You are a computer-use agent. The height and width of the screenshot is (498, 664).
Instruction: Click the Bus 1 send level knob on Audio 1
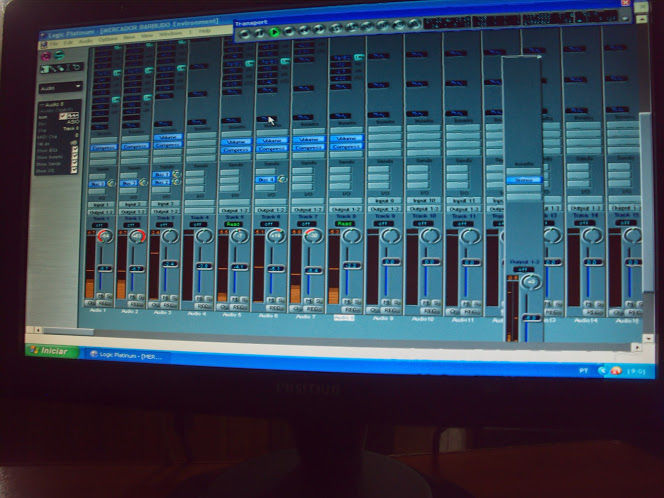[x=111, y=183]
